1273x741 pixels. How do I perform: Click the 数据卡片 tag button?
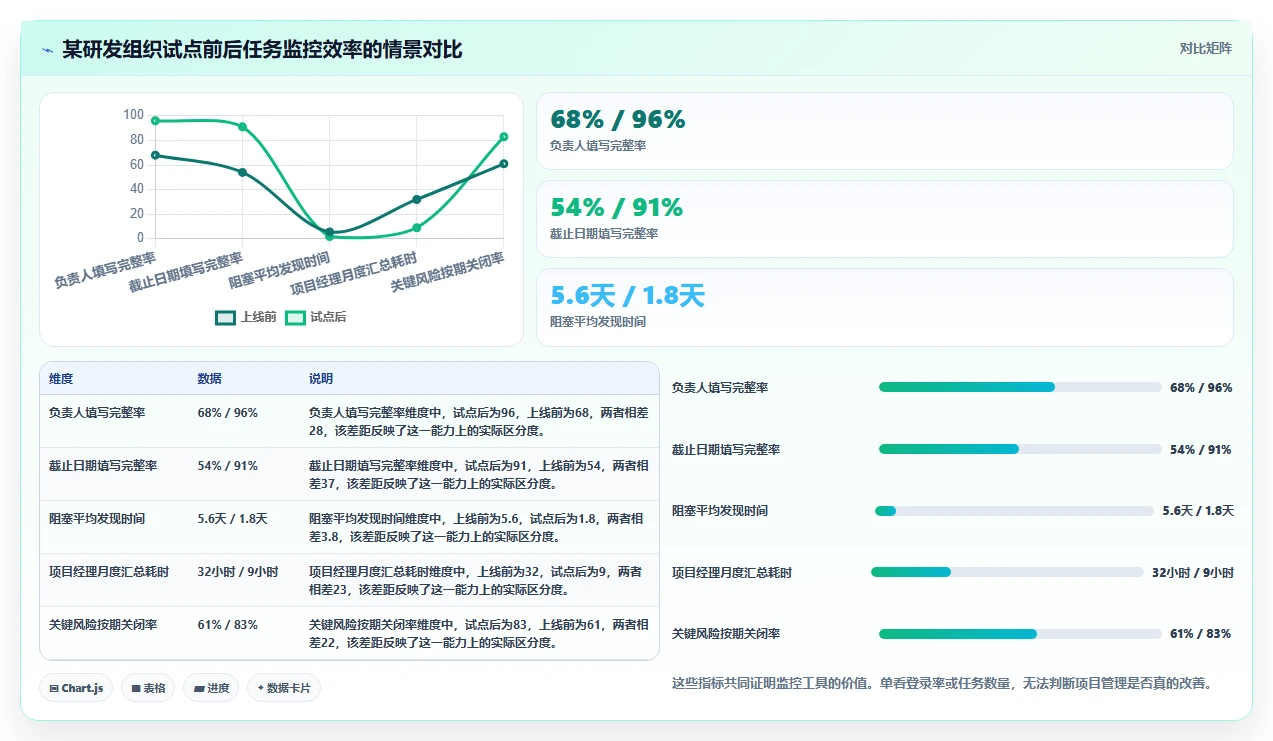[x=284, y=688]
